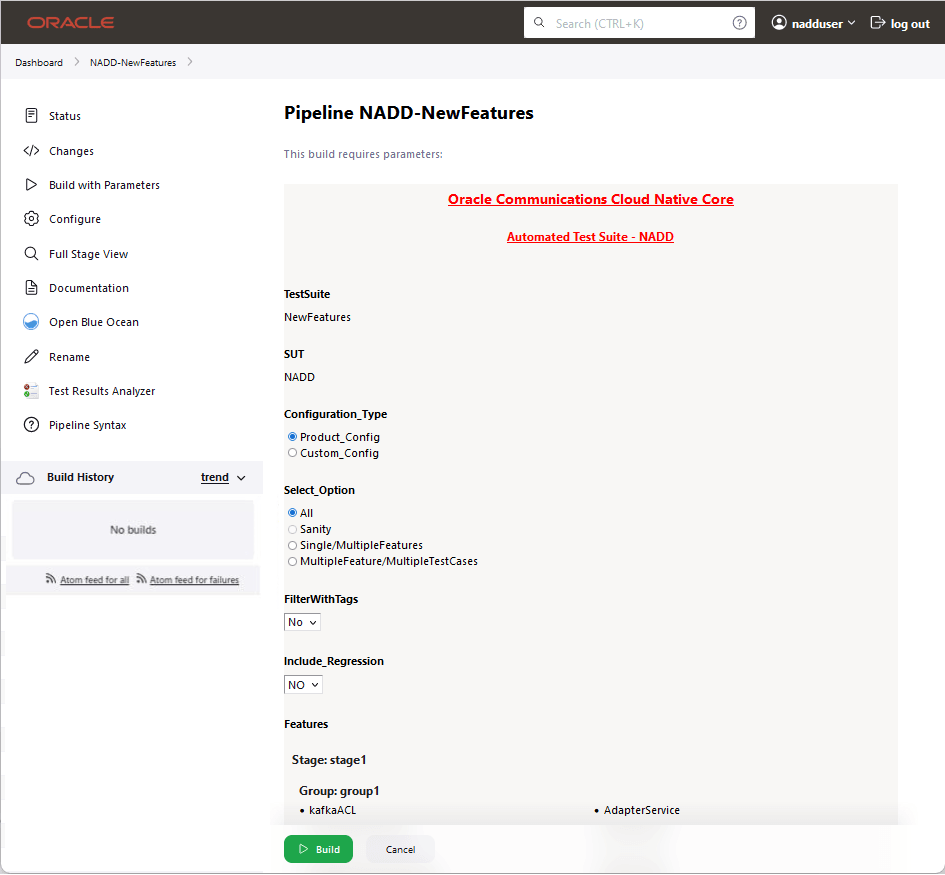Click the trend link in Build History
The width and height of the screenshot is (945, 875).
pyautogui.click(x=215, y=477)
